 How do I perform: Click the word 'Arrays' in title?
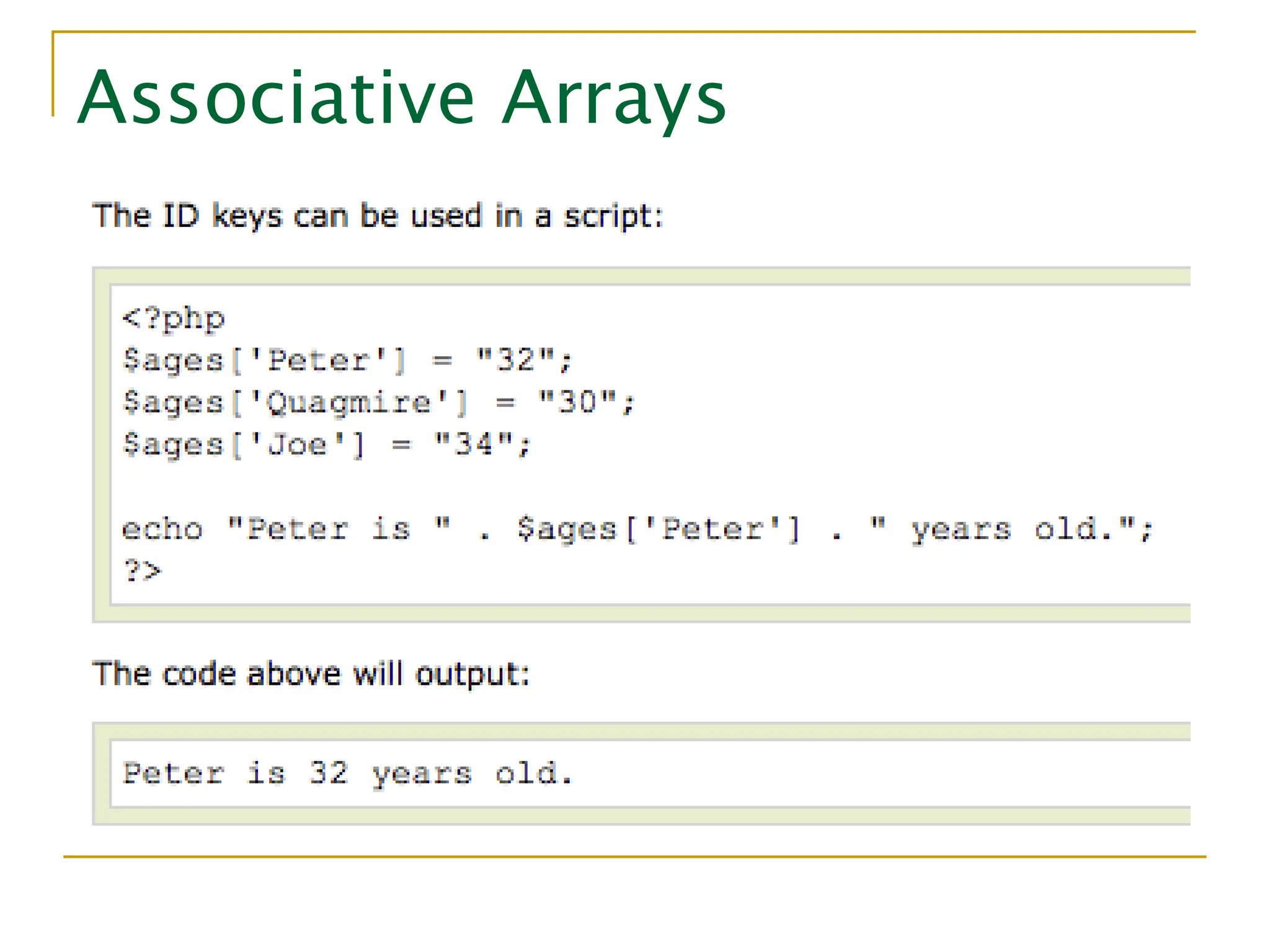point(614,98)
